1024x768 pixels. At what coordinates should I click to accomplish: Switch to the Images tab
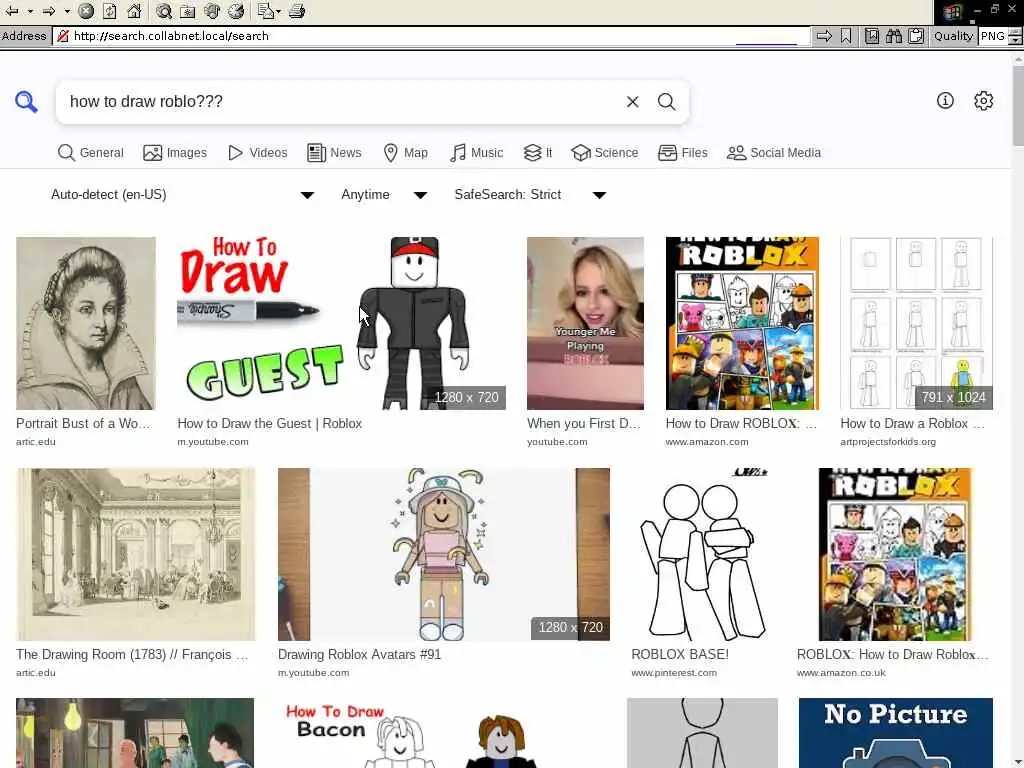click(175, 153)
